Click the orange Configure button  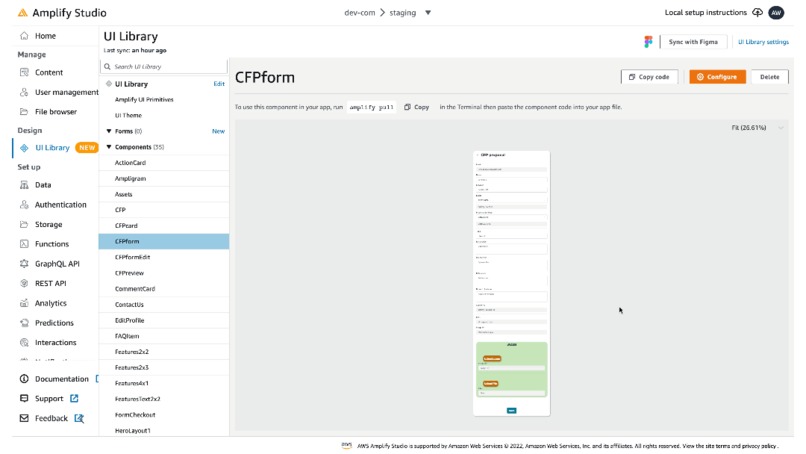[717, 77]
